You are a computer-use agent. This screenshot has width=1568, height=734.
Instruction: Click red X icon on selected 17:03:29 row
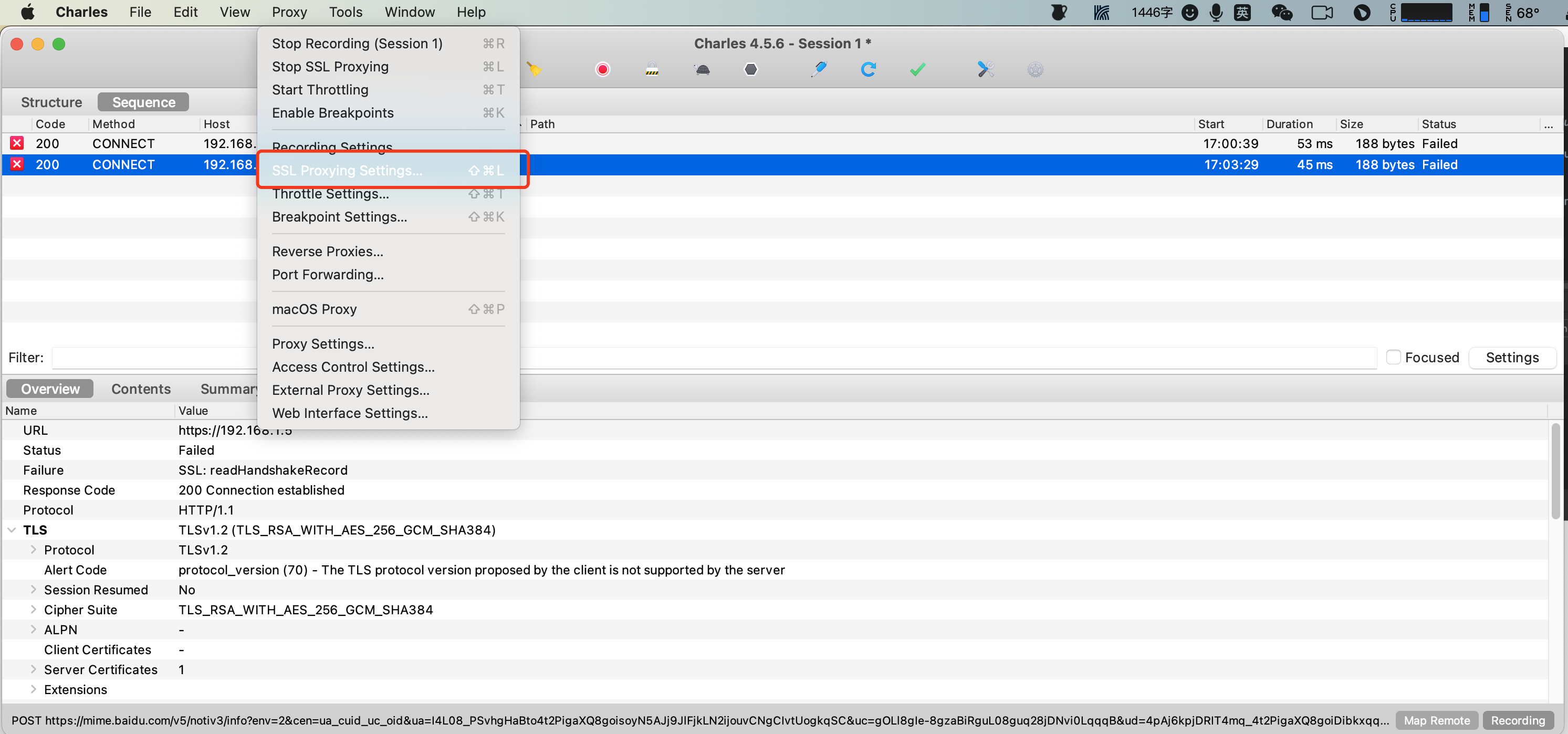tap(17, 164)
